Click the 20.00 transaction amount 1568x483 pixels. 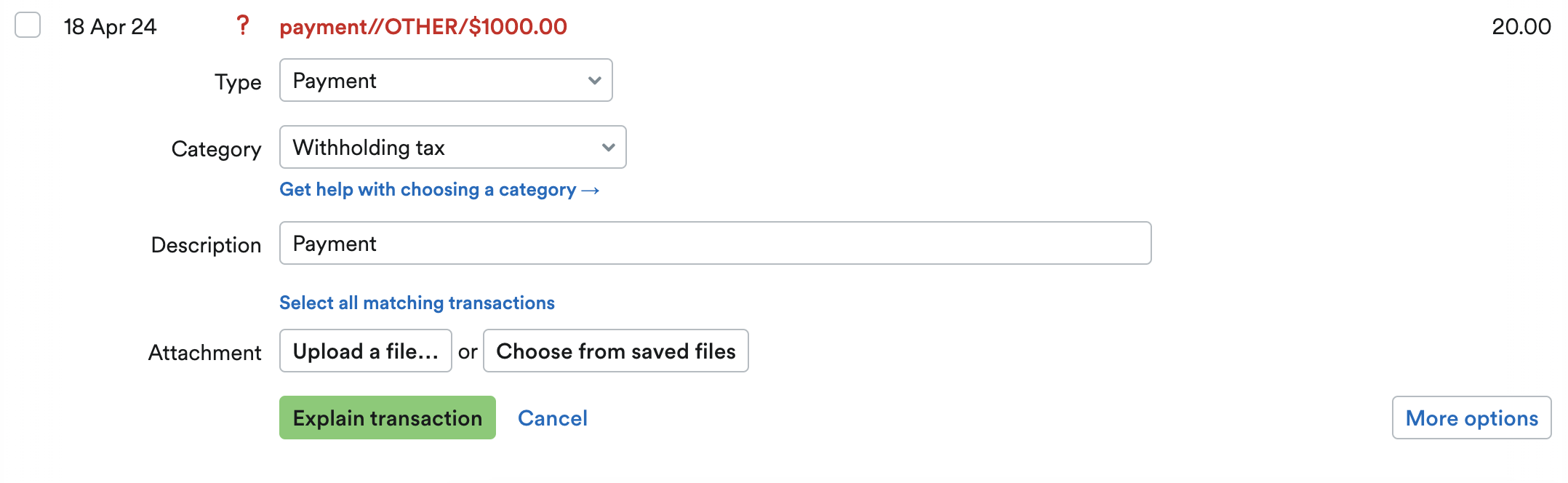1521,27
